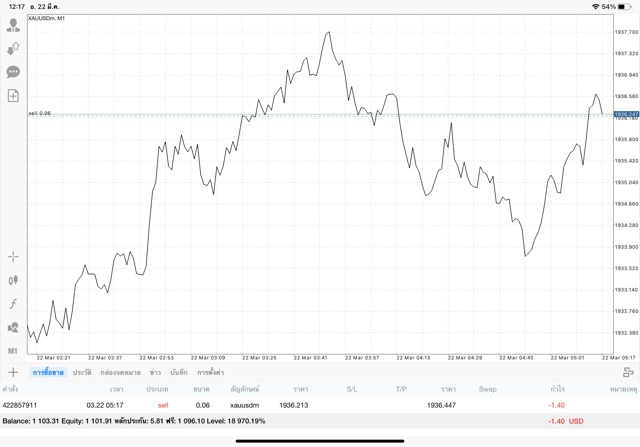This screenshot has width=640, height=447.
Task: Sort positions by กำไร profit column
Action: [x=557, y=388]
